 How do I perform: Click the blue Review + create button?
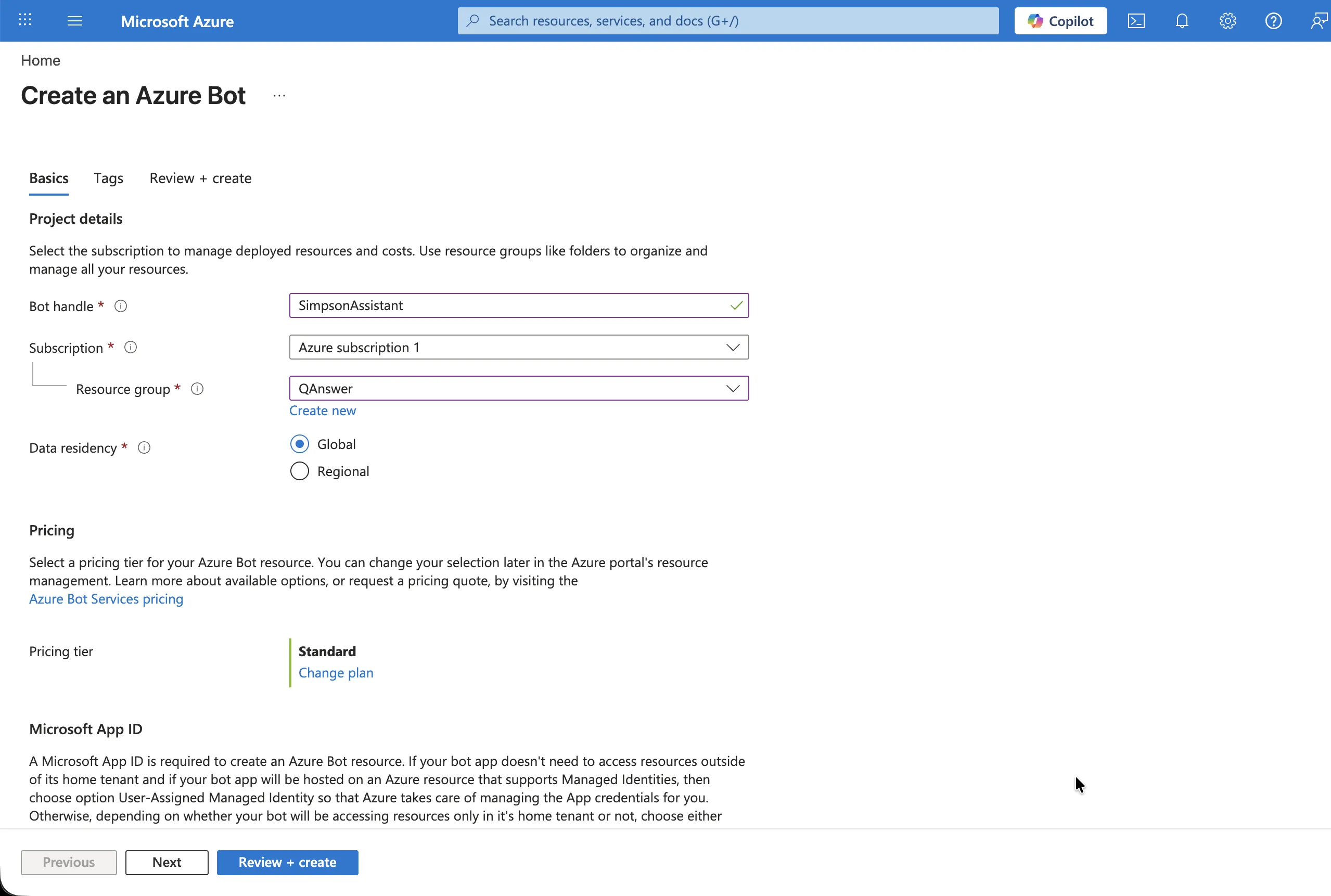[287, 862]
